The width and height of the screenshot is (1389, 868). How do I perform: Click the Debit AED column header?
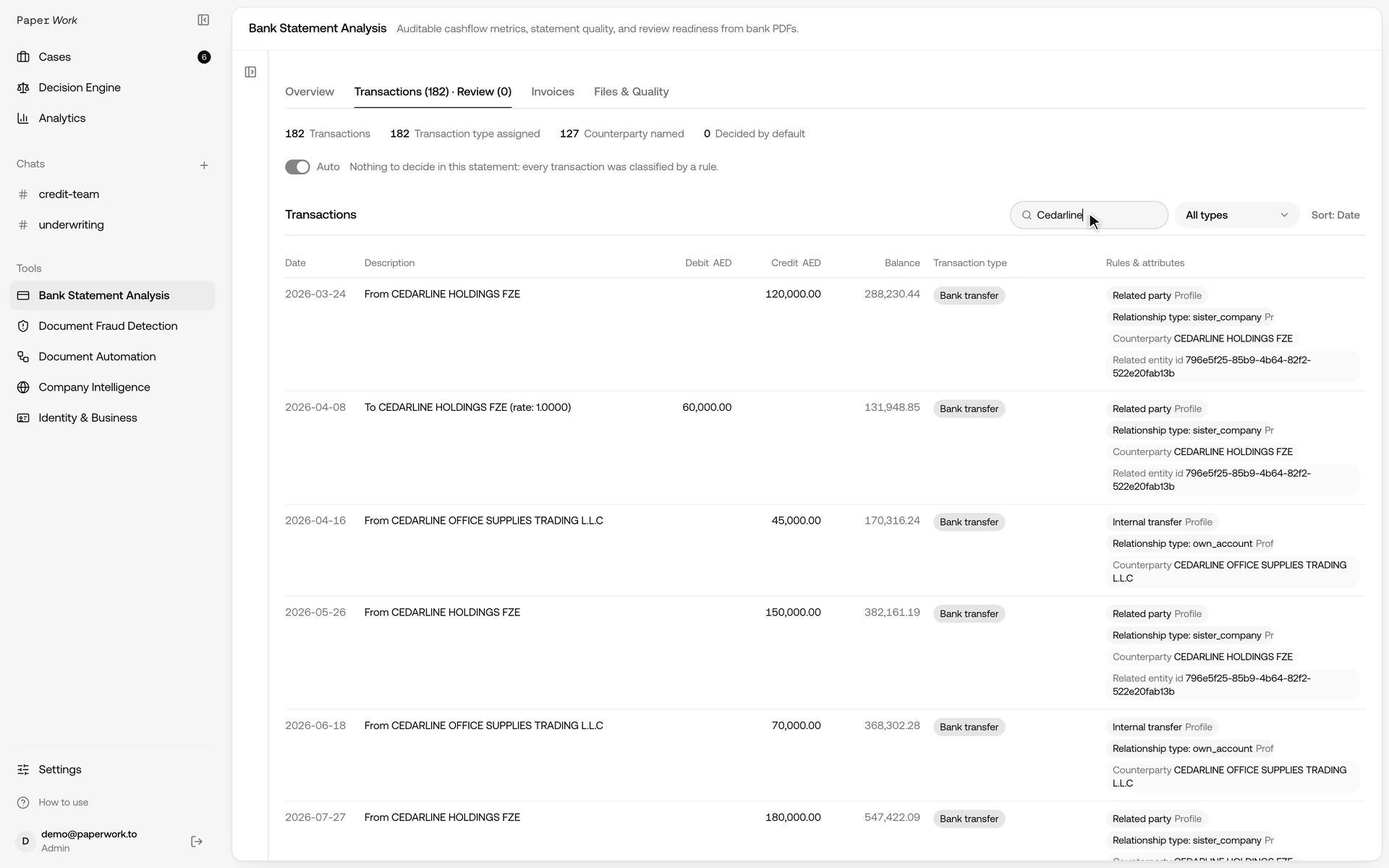[x=708, y=263]
